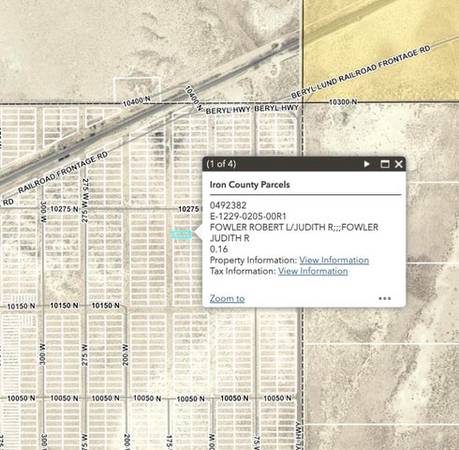The height and width of the screenshot is (450, 459).
Task: Click the (1 of 4) feature counter
Action: coord(221,164)
